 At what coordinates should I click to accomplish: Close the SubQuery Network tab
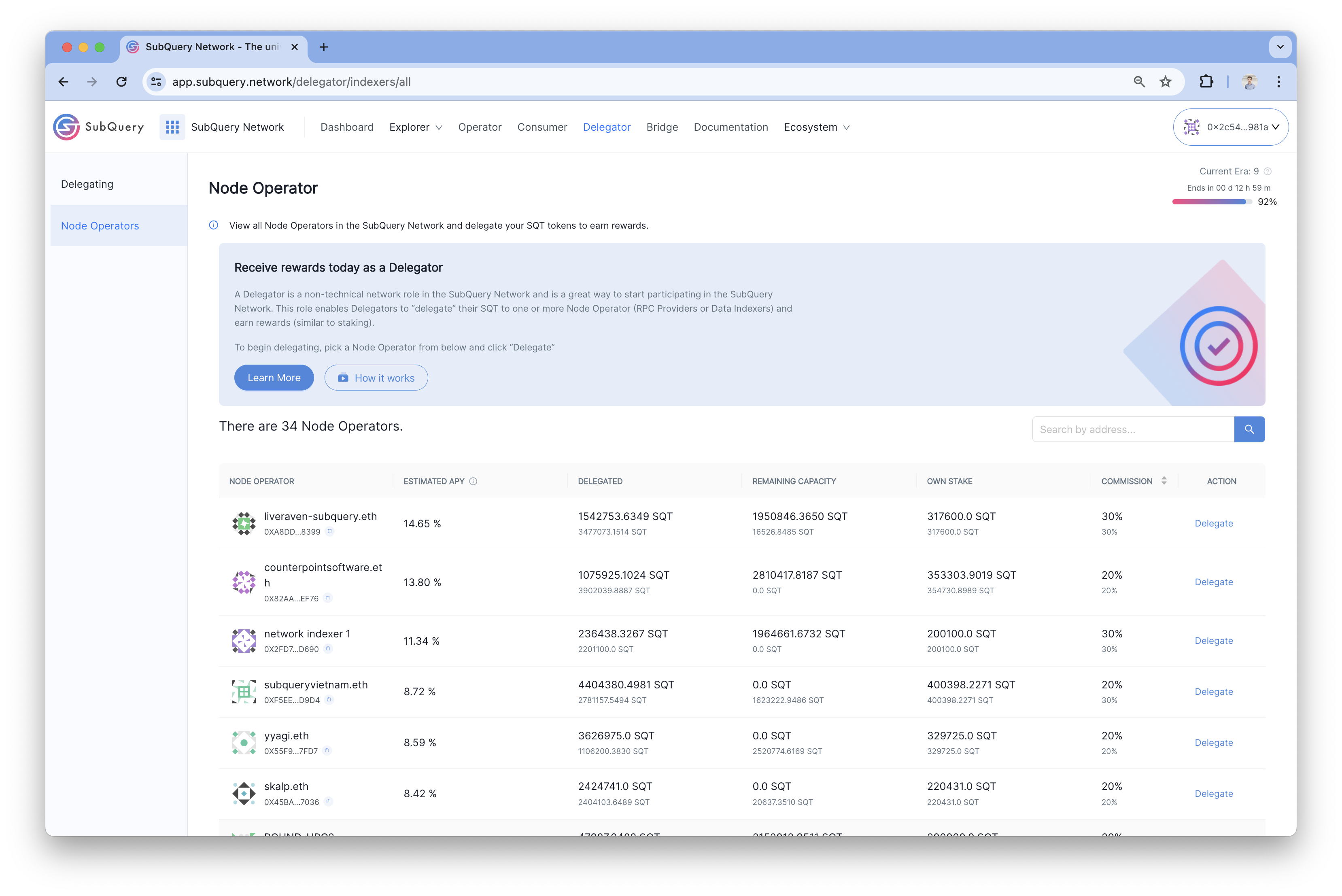[x=294, y=47]
